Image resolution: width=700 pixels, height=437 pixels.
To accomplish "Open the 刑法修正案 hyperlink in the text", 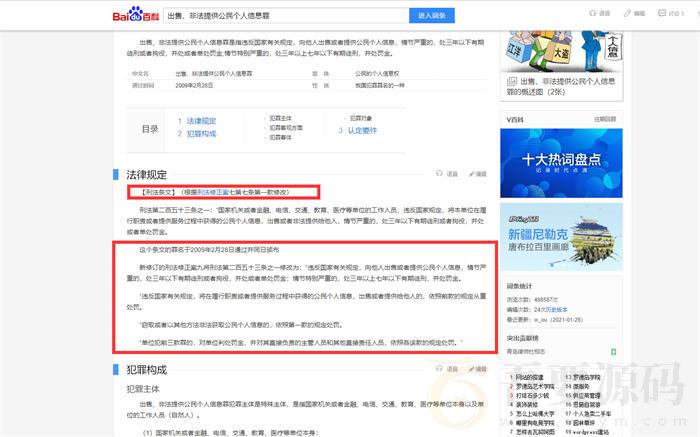I will point(213,192).
